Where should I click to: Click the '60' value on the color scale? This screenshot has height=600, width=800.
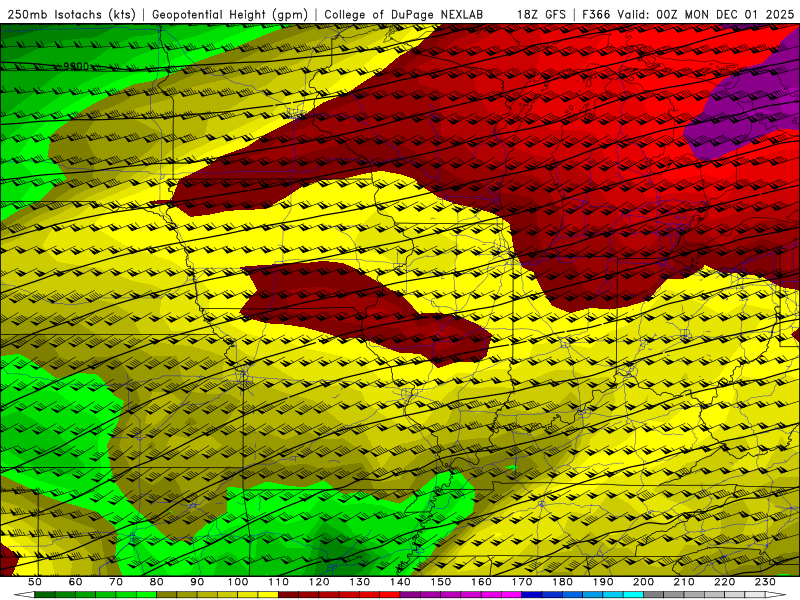(x=76, y=582)
